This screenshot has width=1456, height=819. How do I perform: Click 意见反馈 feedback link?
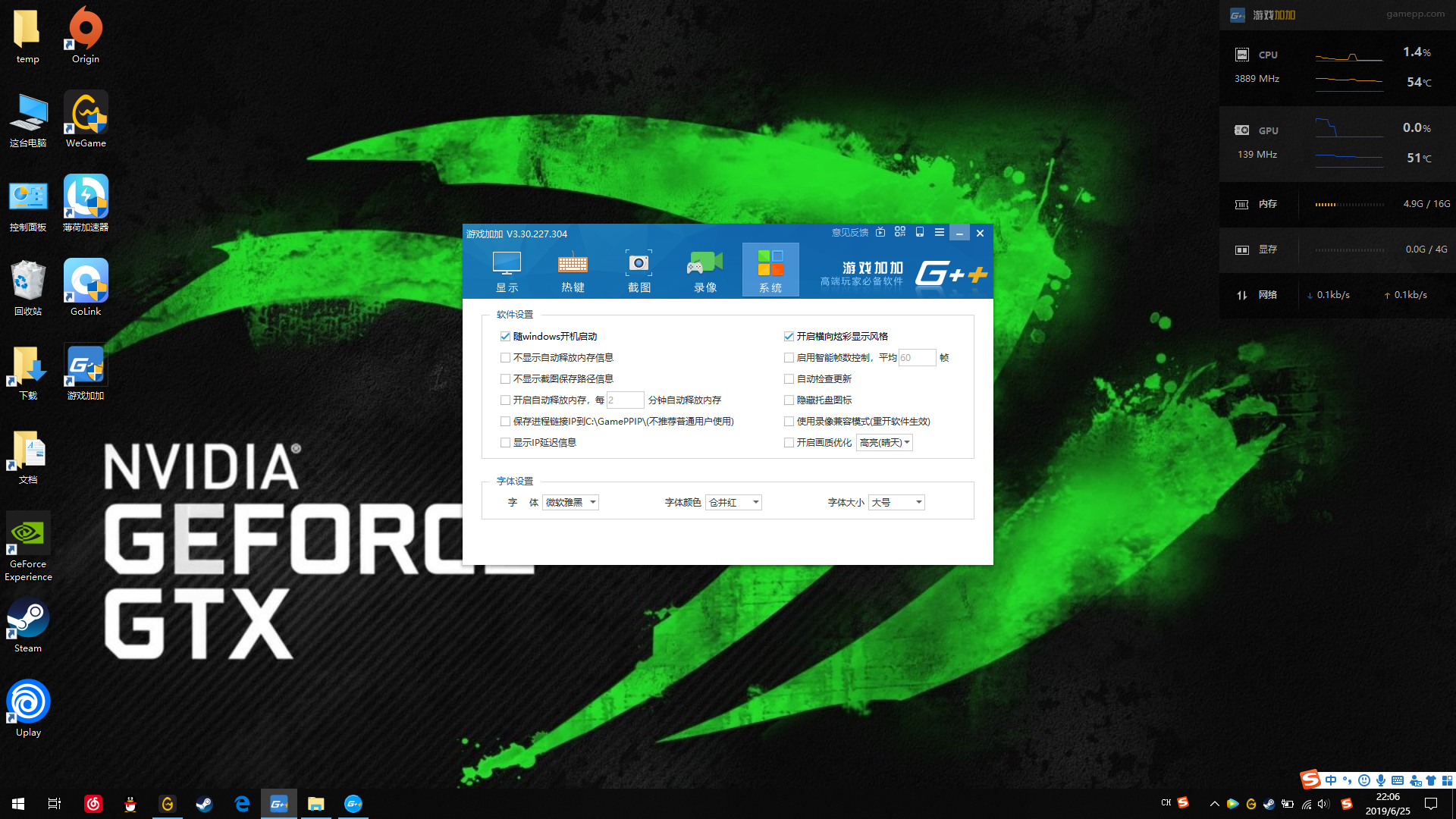pos(850,233)
